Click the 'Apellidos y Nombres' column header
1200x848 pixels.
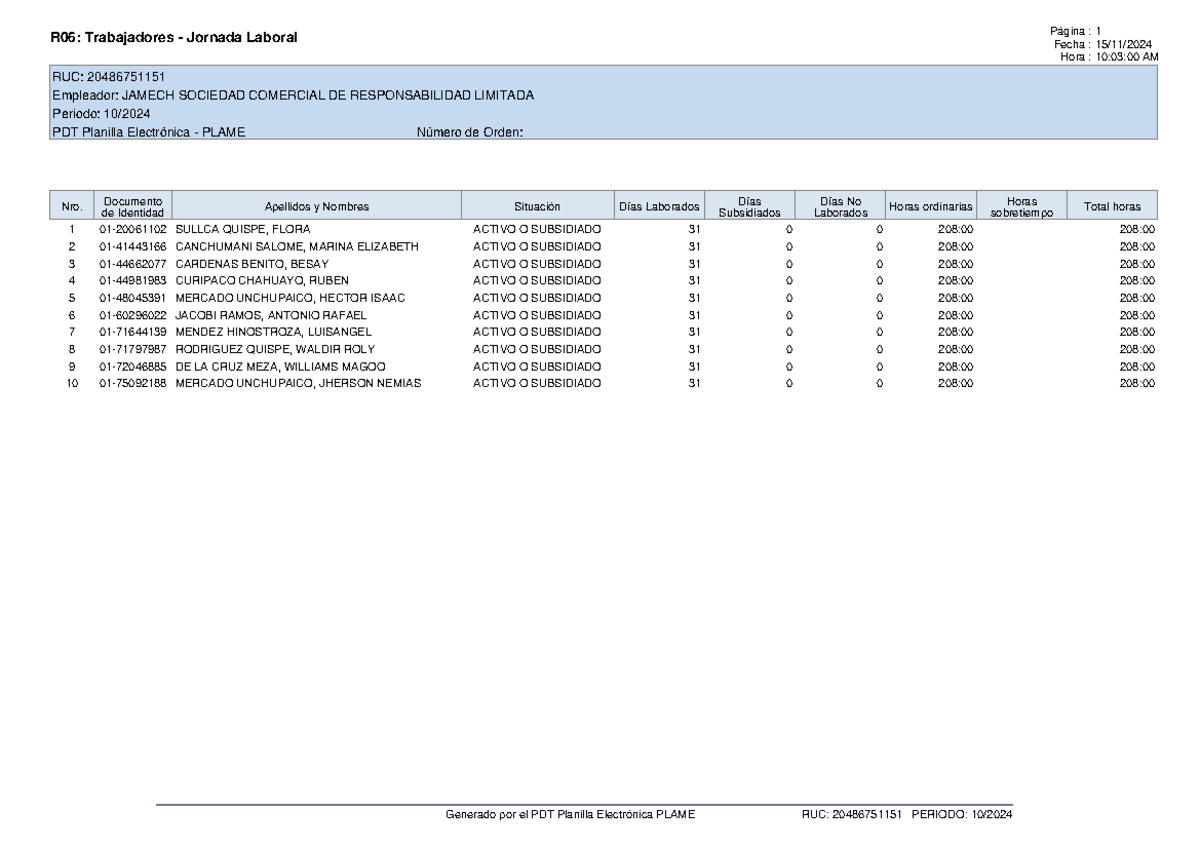point(316,207)
